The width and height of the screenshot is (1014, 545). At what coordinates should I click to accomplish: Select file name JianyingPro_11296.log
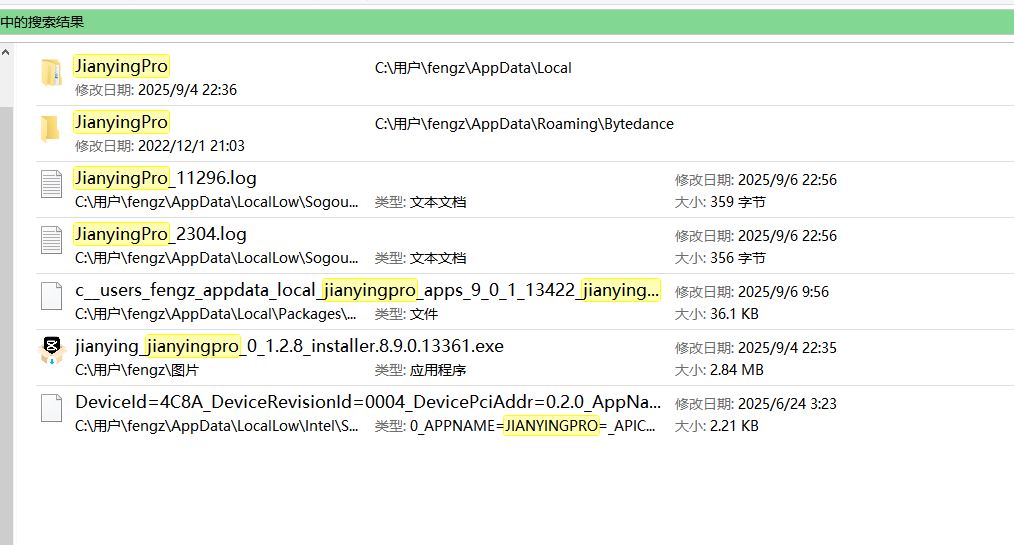(166, 178)
